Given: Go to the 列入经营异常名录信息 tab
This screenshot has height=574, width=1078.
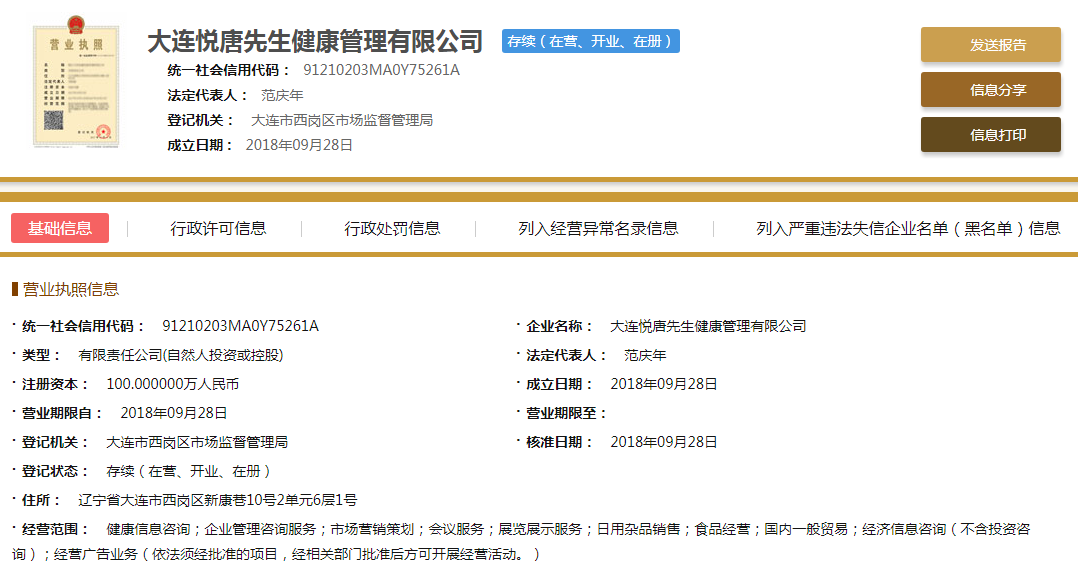Looking at the screenshot, I should (x=598, y=228).
